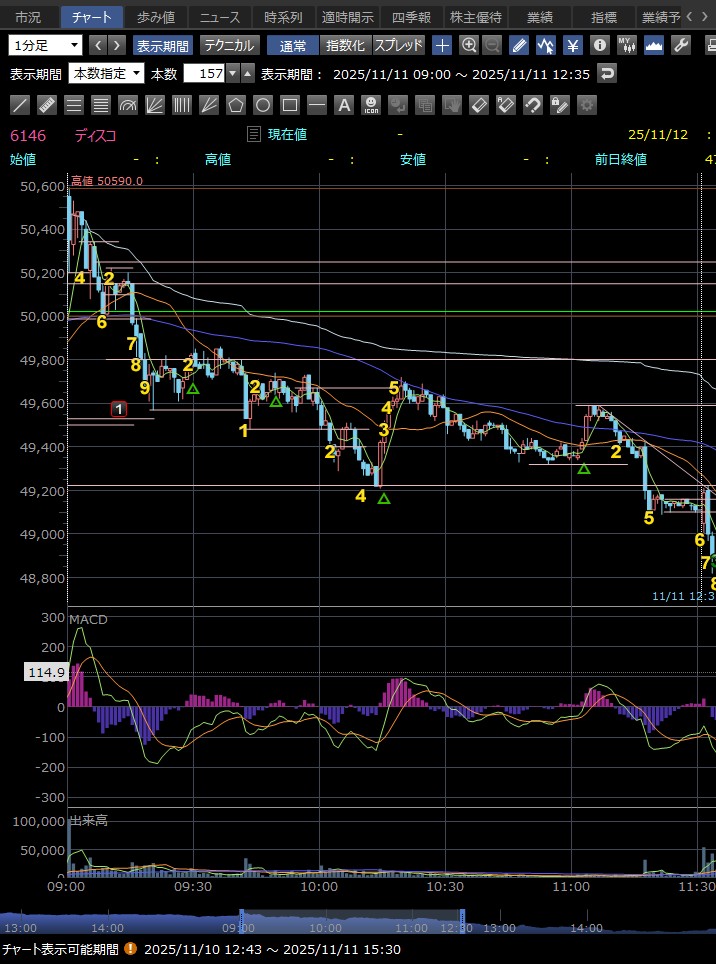716x964 pixels.
Task: Toggle the crosshair cursor button
Action: pyautogui.click(x=442, y=45)
